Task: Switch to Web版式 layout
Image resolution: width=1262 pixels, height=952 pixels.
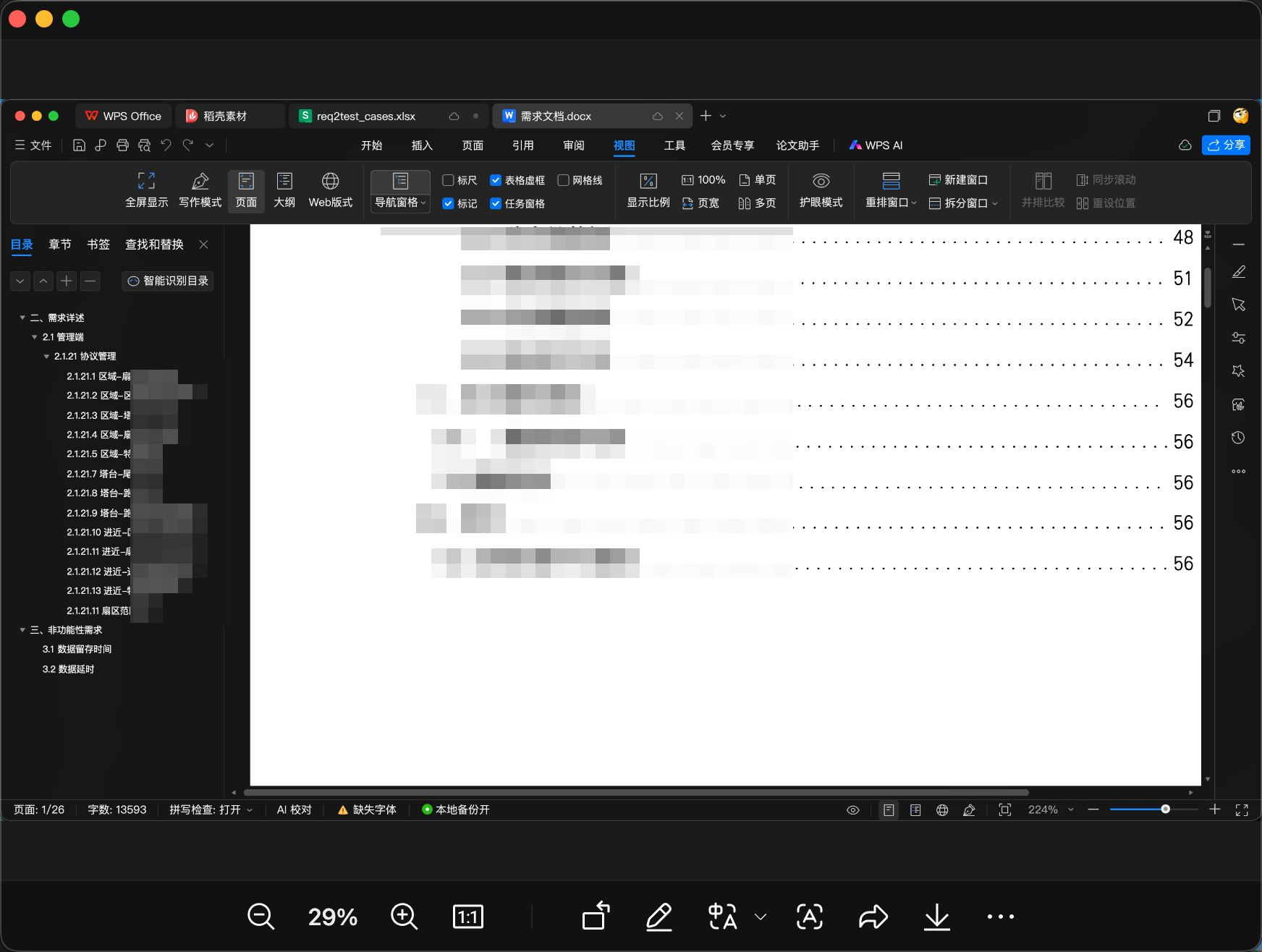Action: 331,191
